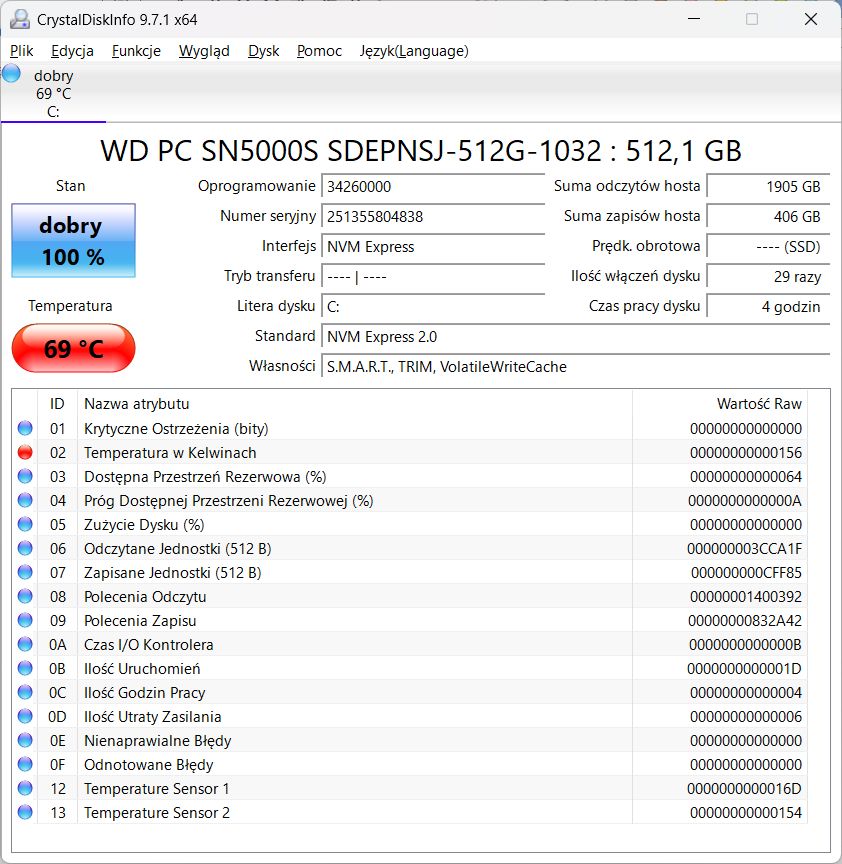Click the transfer mode field

433,277
